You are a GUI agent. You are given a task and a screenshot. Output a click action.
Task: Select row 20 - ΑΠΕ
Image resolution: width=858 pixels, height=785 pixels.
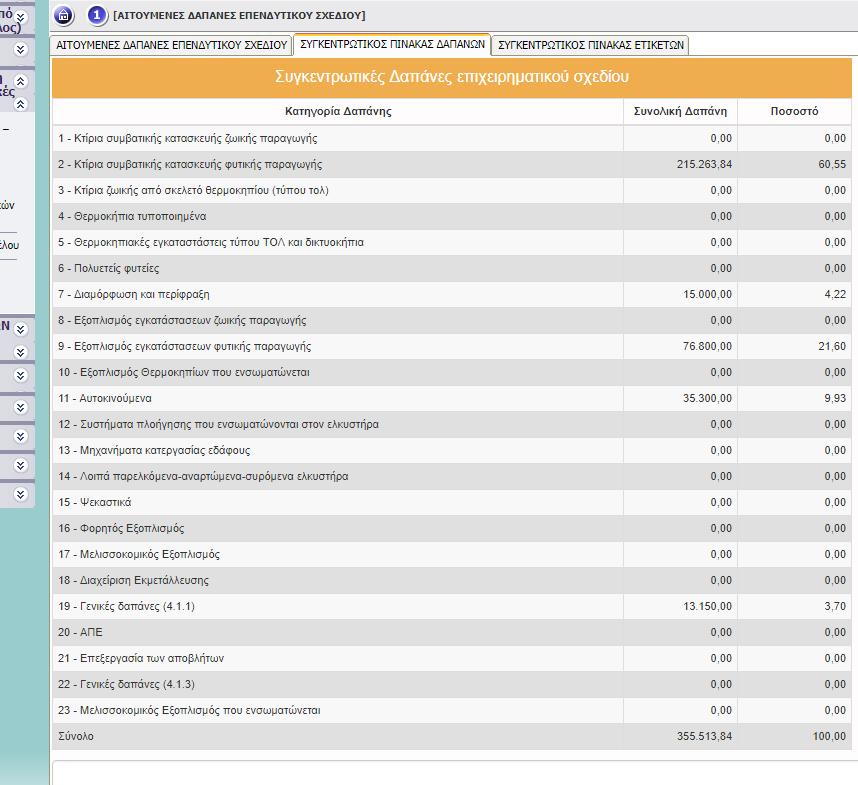(452, 632)
